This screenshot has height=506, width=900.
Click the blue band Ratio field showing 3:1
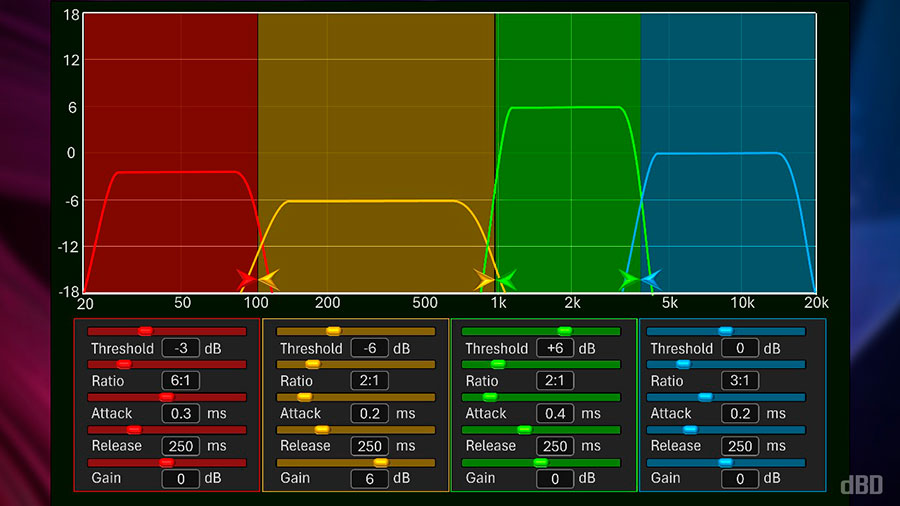[x=740, y=380]
